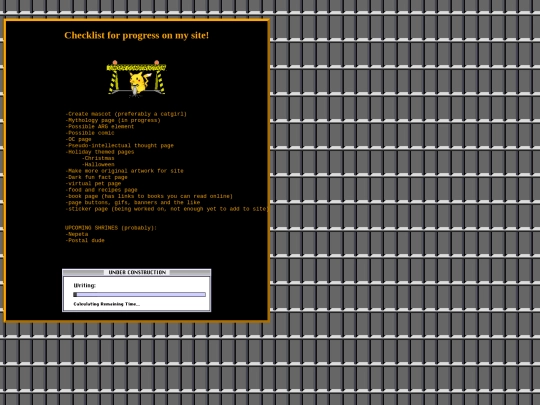Click the "-Possible ARG element" line
The width and height of the screenshot is (540, 405).
tap(100, 126)
